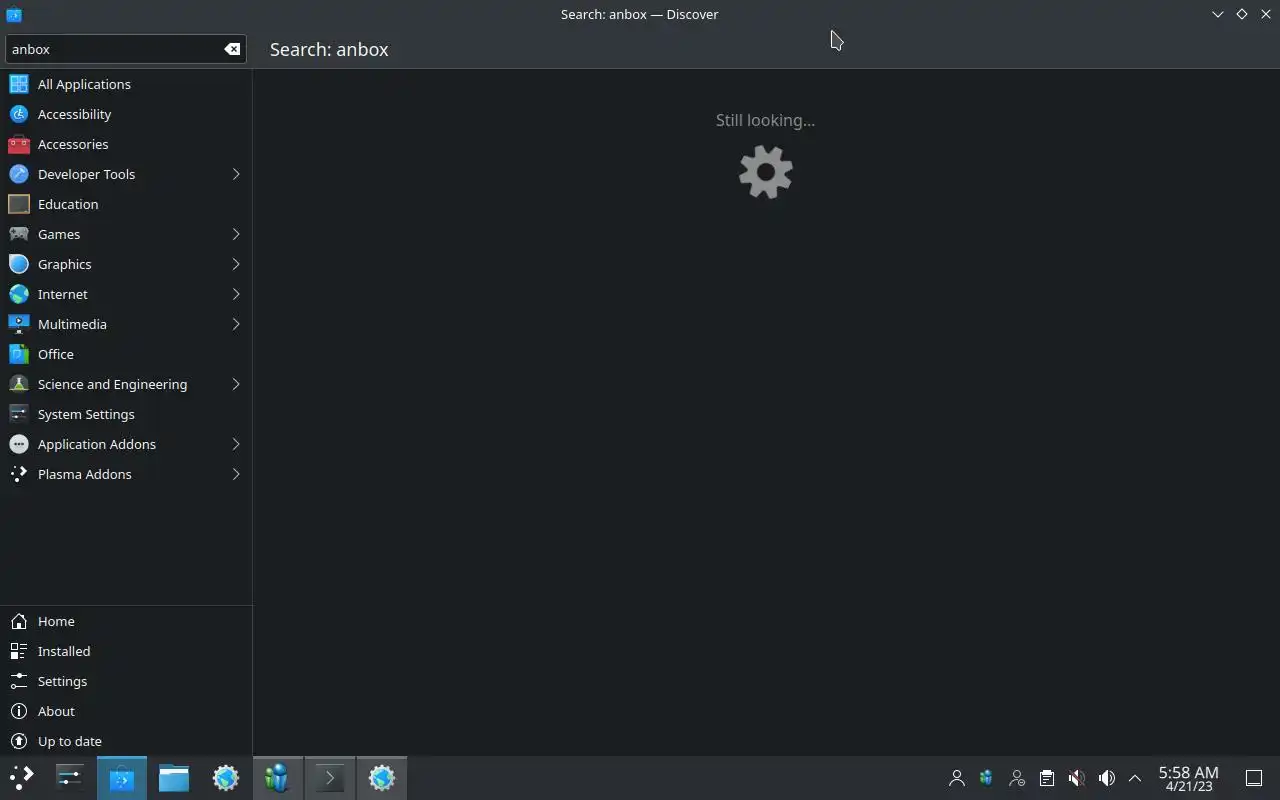Screen dimensions: 1280x800
Task: Expand the Games category arrow
Action: click(236, 234)
